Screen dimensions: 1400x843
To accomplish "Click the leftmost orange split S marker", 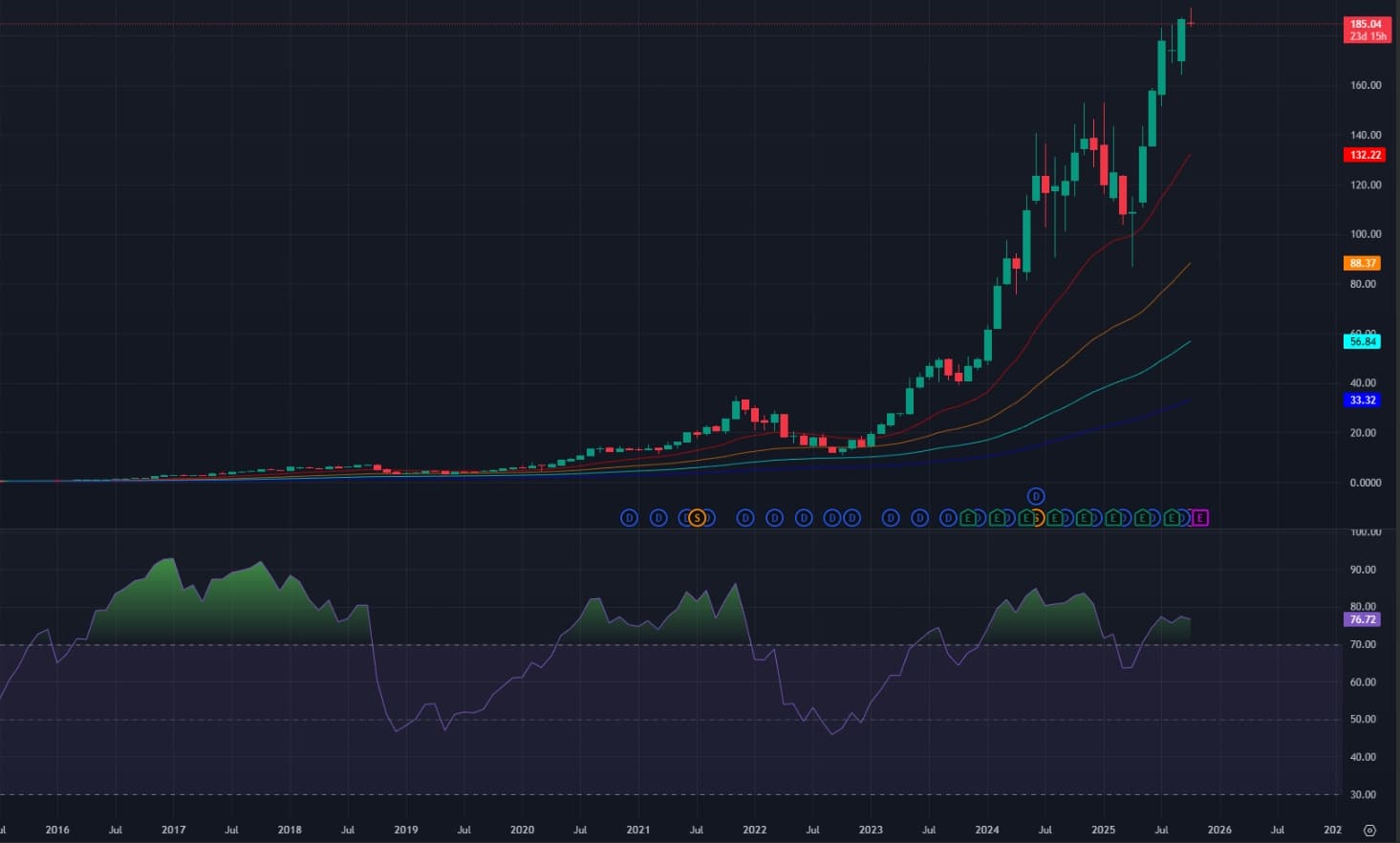I will click(x=698, y=518).
